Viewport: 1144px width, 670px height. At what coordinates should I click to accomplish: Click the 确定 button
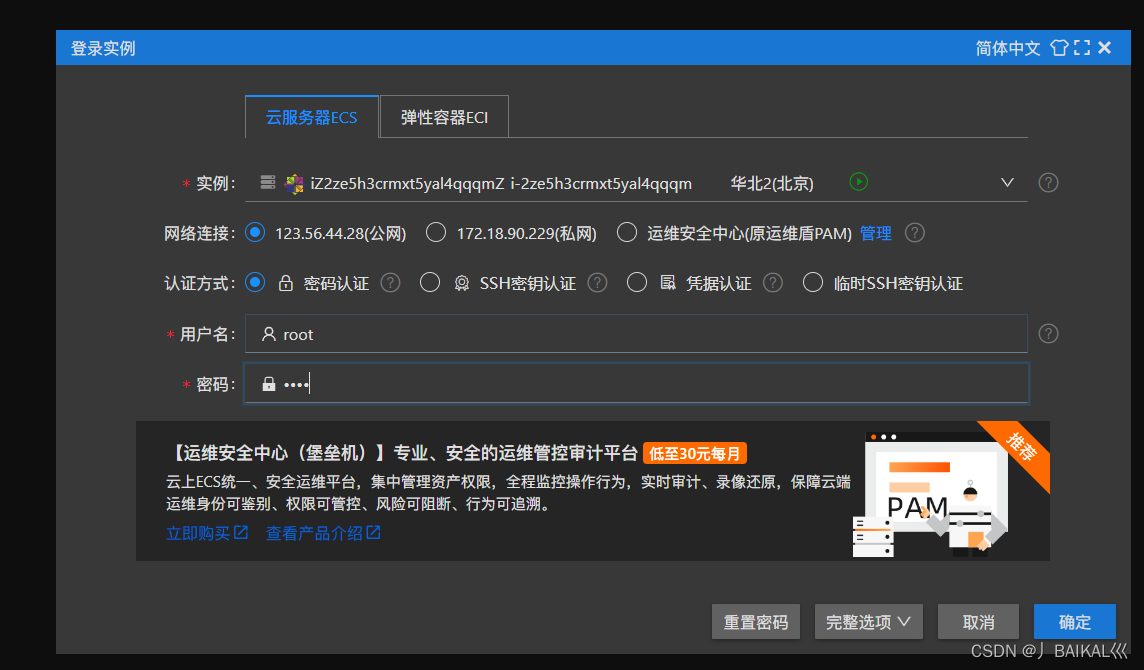pos(1075,622)
